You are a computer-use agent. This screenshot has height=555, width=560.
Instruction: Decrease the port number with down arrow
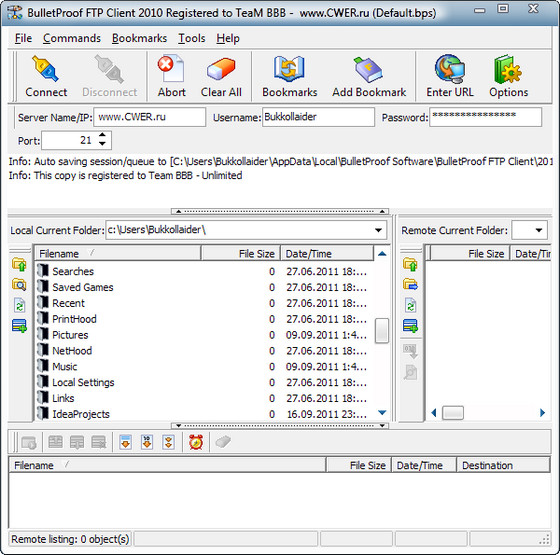(x=102, y=144)
